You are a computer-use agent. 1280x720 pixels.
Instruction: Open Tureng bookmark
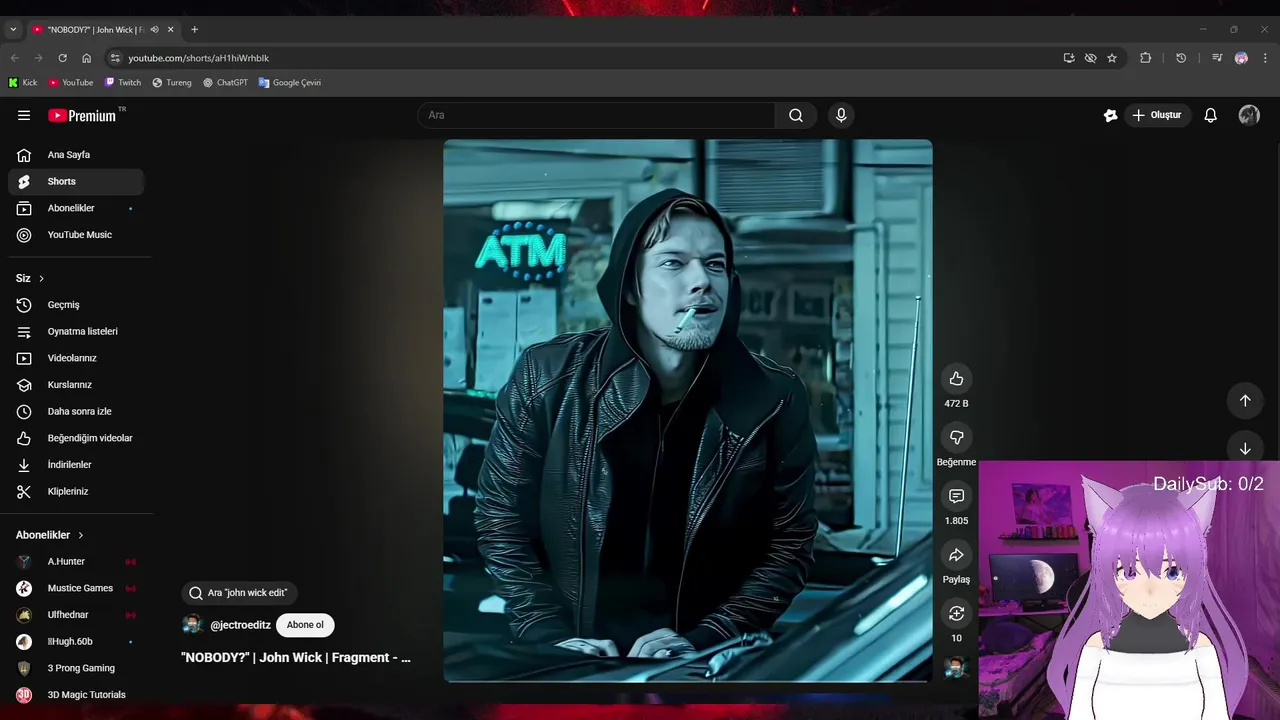coord(172,83)
